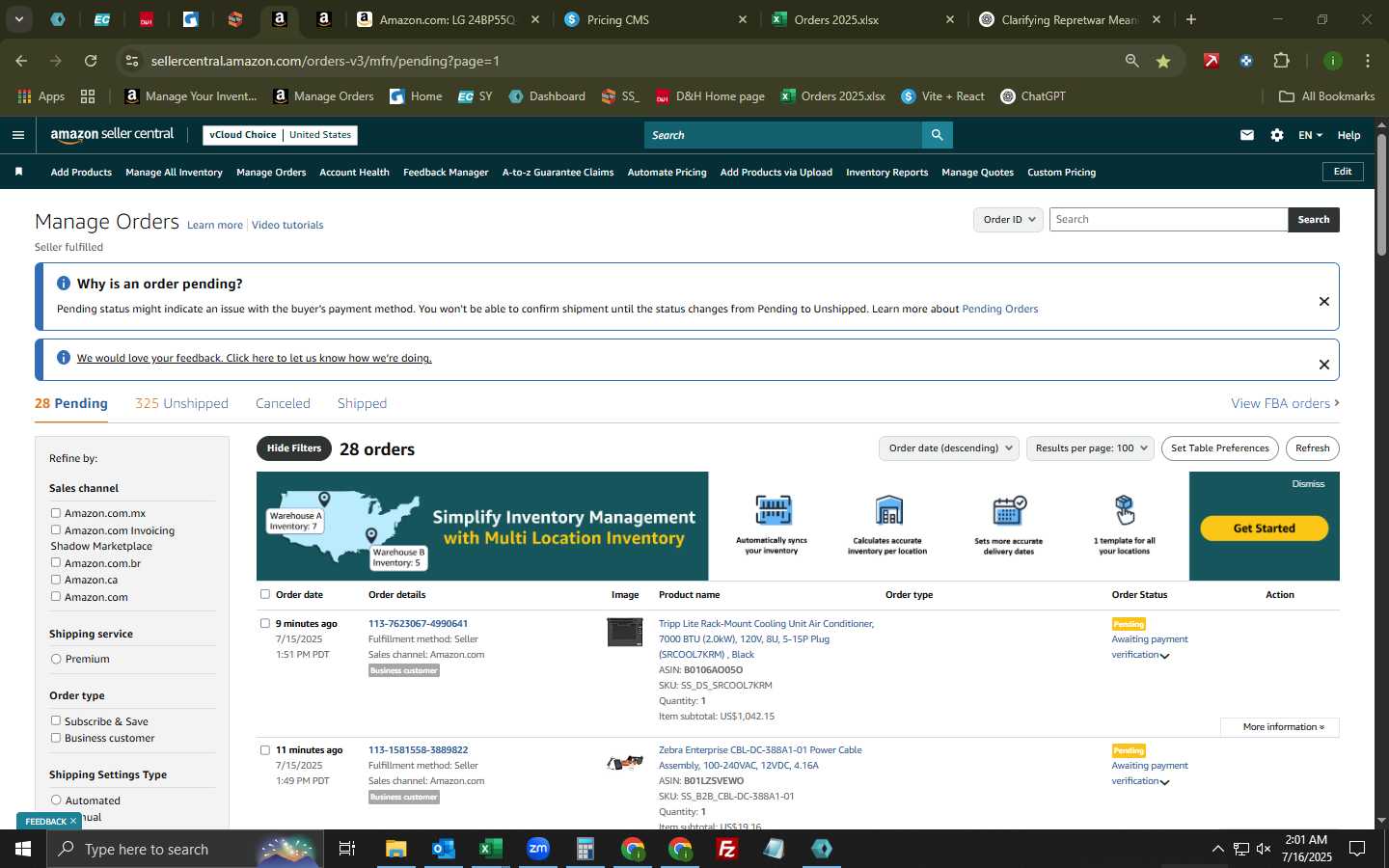1389x868 pixels.
Task: Check the Subscribe & Save order type
Action: [x=56, y=720]
